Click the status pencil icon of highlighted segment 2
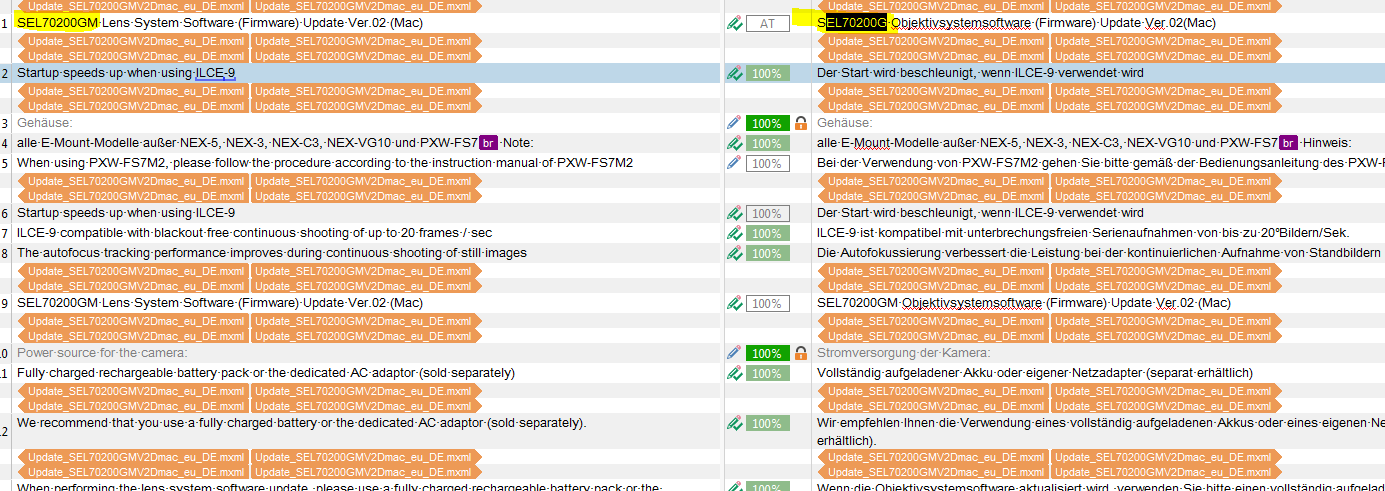 [x=734, y=73]
